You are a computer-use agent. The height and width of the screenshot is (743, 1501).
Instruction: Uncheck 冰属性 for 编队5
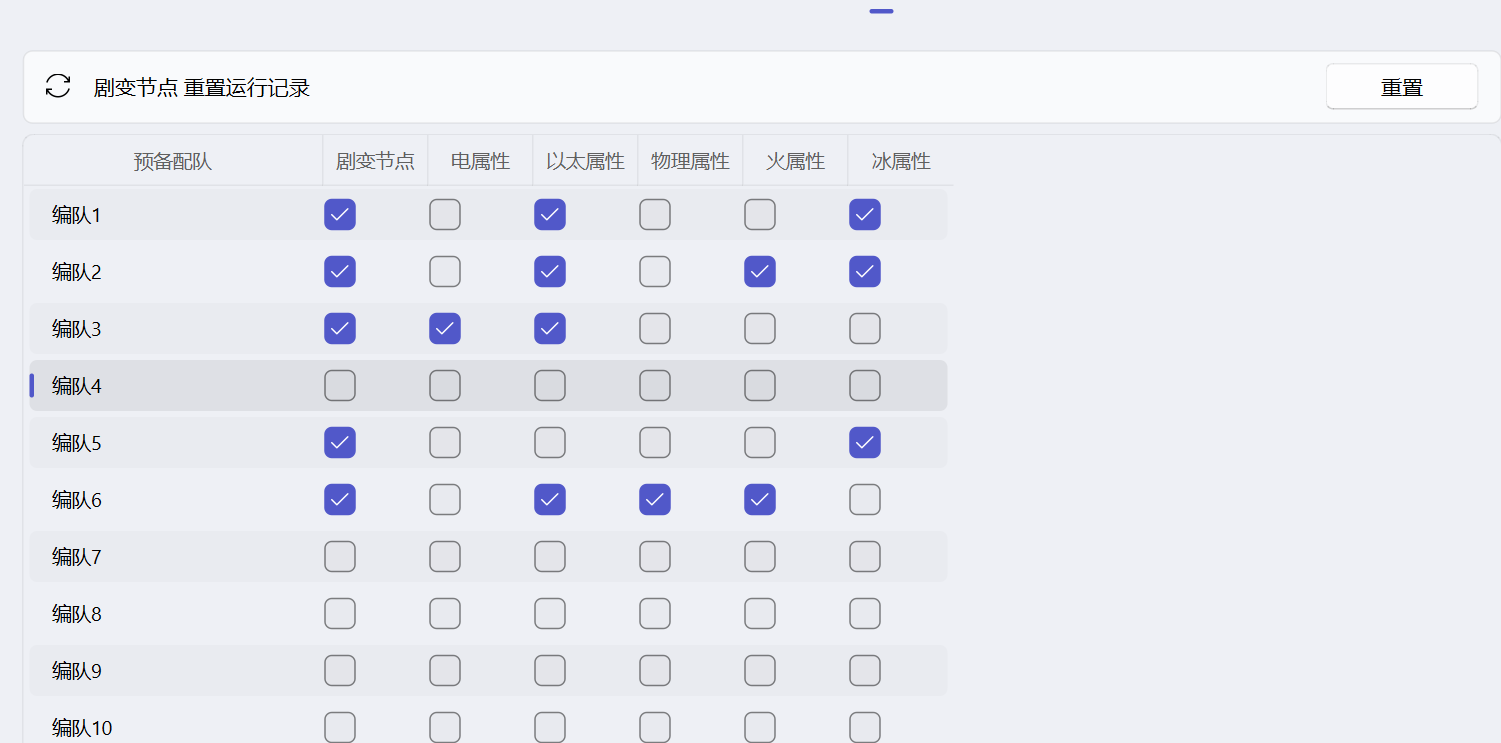click(864, 442)
